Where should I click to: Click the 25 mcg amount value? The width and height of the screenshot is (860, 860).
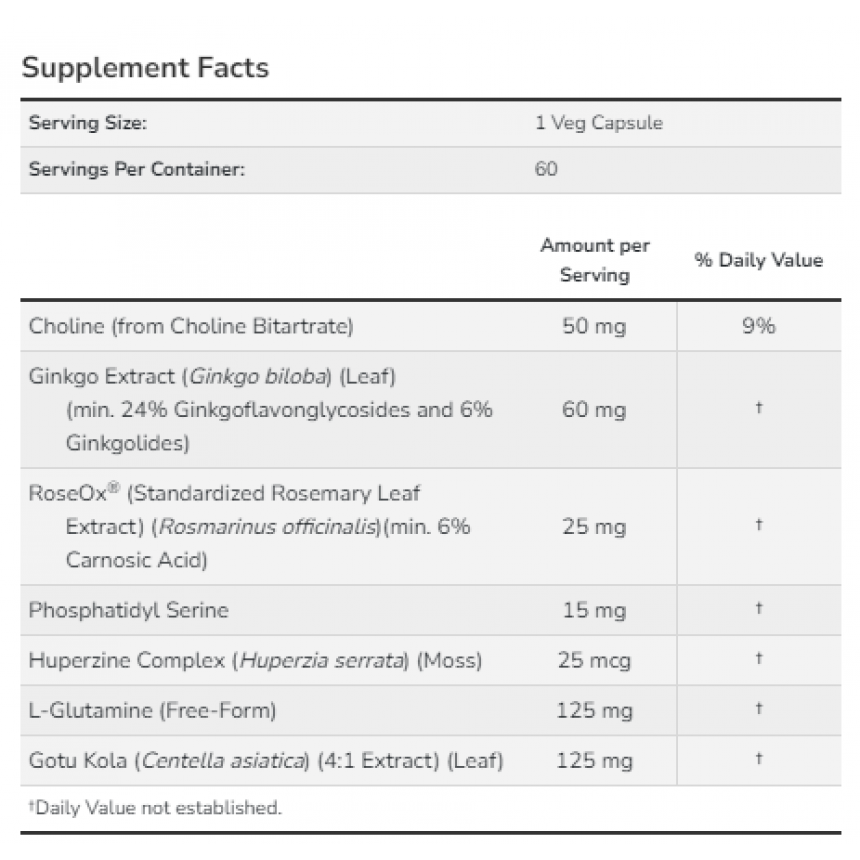pyautogui.click(x=595, y=660)
